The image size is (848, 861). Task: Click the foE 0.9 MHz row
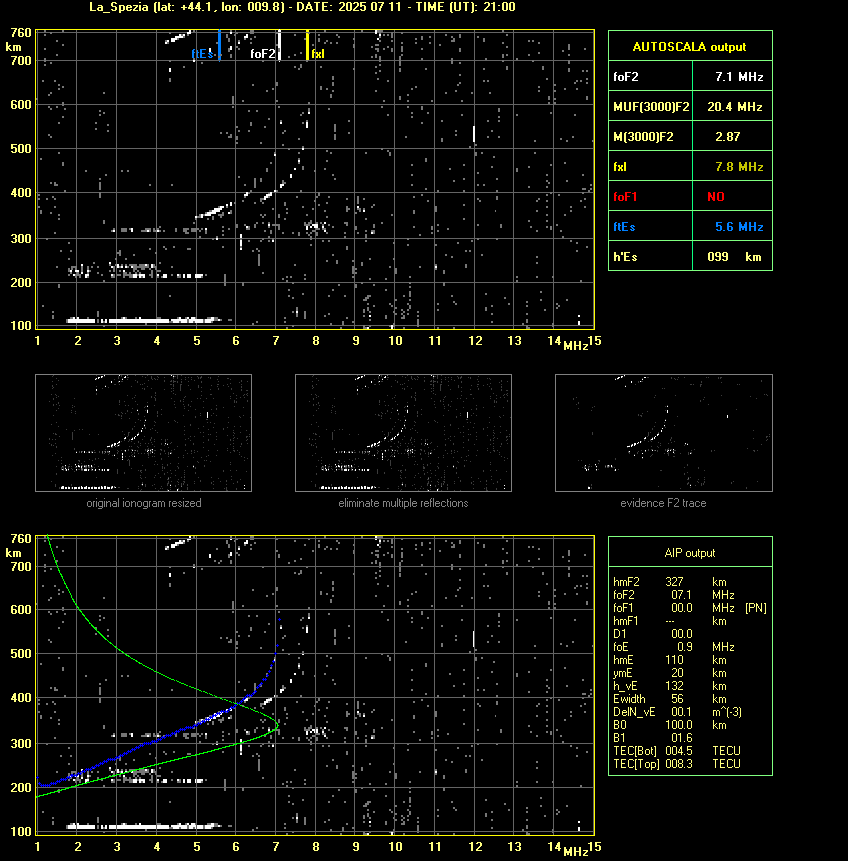point(674,647)
